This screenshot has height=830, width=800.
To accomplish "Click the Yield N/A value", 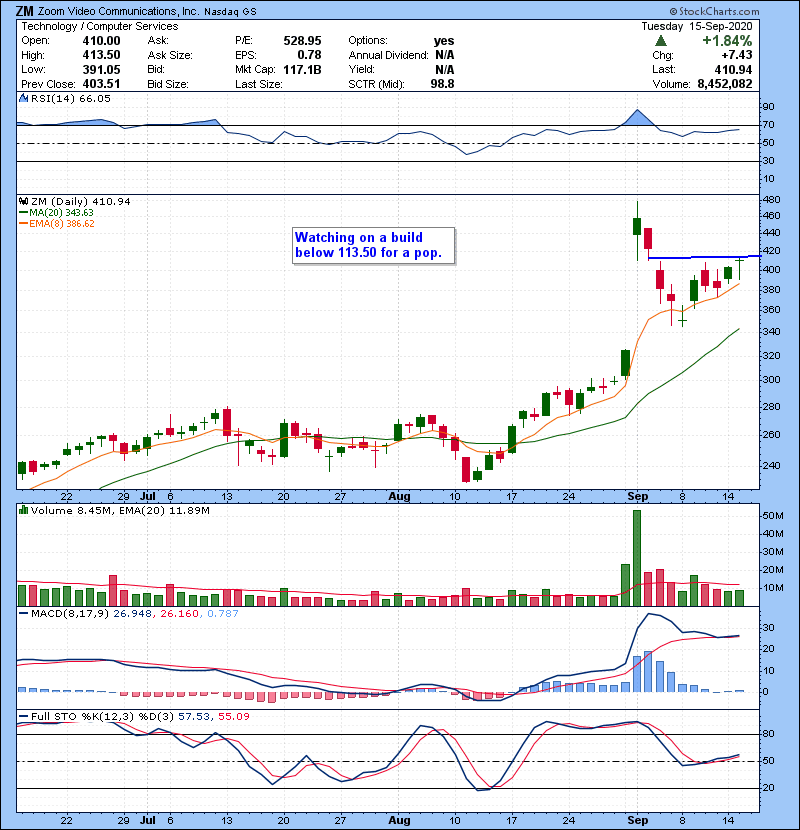I will [x=445, y=69].
